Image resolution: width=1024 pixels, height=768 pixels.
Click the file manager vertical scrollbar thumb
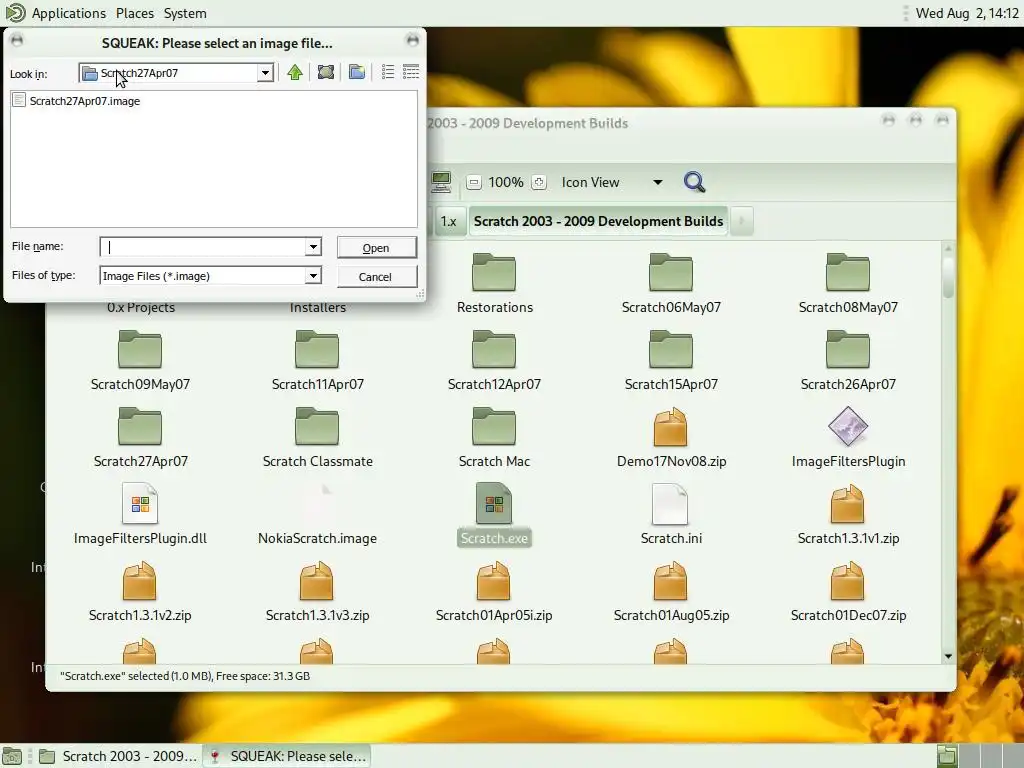(948, 276)
